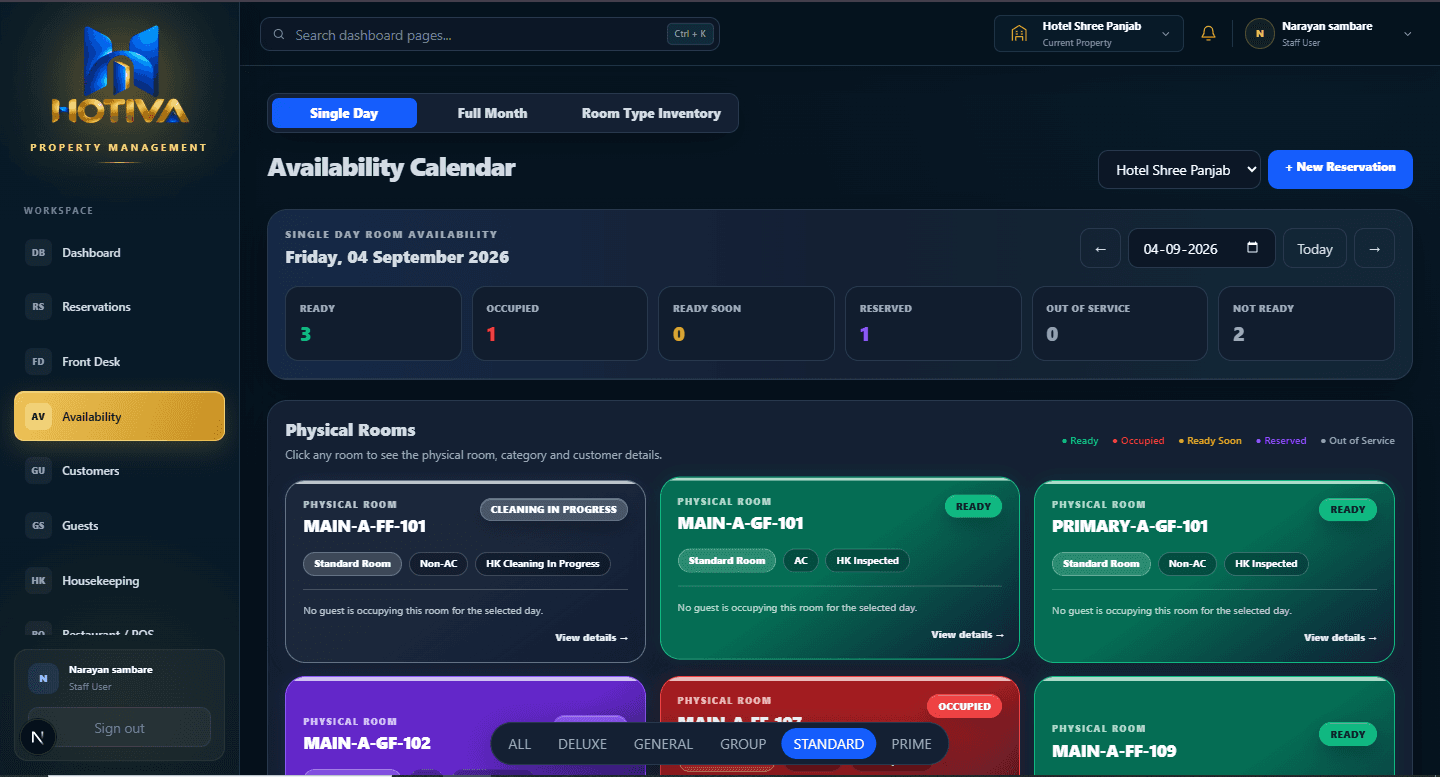Switch to the Single Day tab

pos(344,113)
